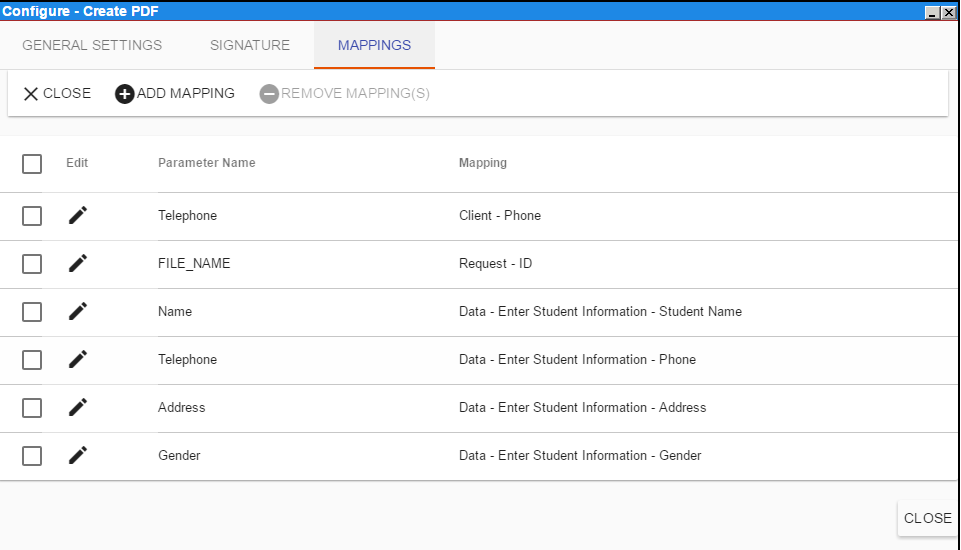Image resolution: width=961 pixels, height=550 pixels.
Task: Toggle the select-all checkbox in header
Action: pyautogui.click(x=32, y=164)
